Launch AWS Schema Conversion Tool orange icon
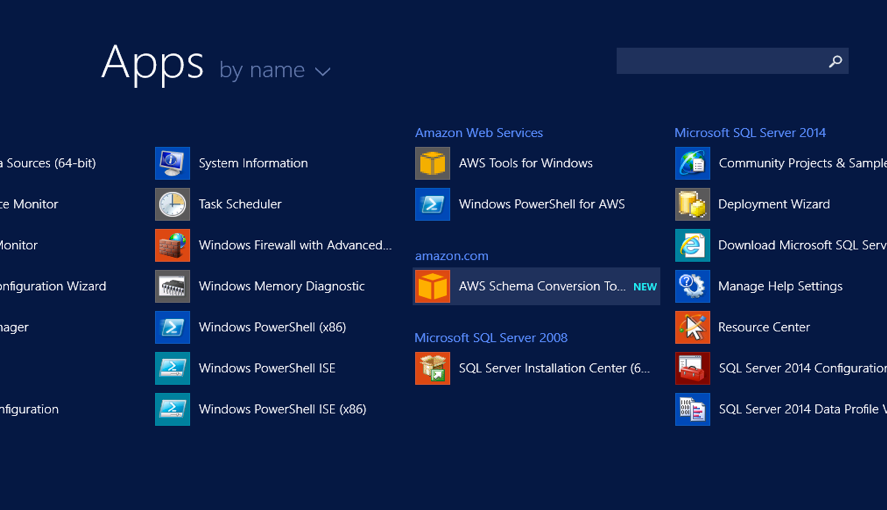Viewport: 887px width, 510px height. click(x=433, y=286)
